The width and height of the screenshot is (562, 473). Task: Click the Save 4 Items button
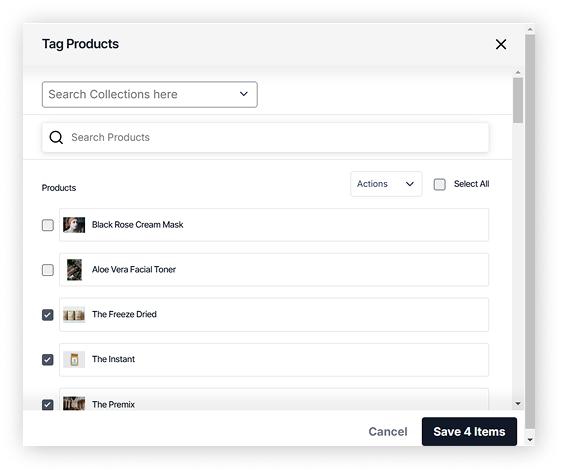[469, 431]
